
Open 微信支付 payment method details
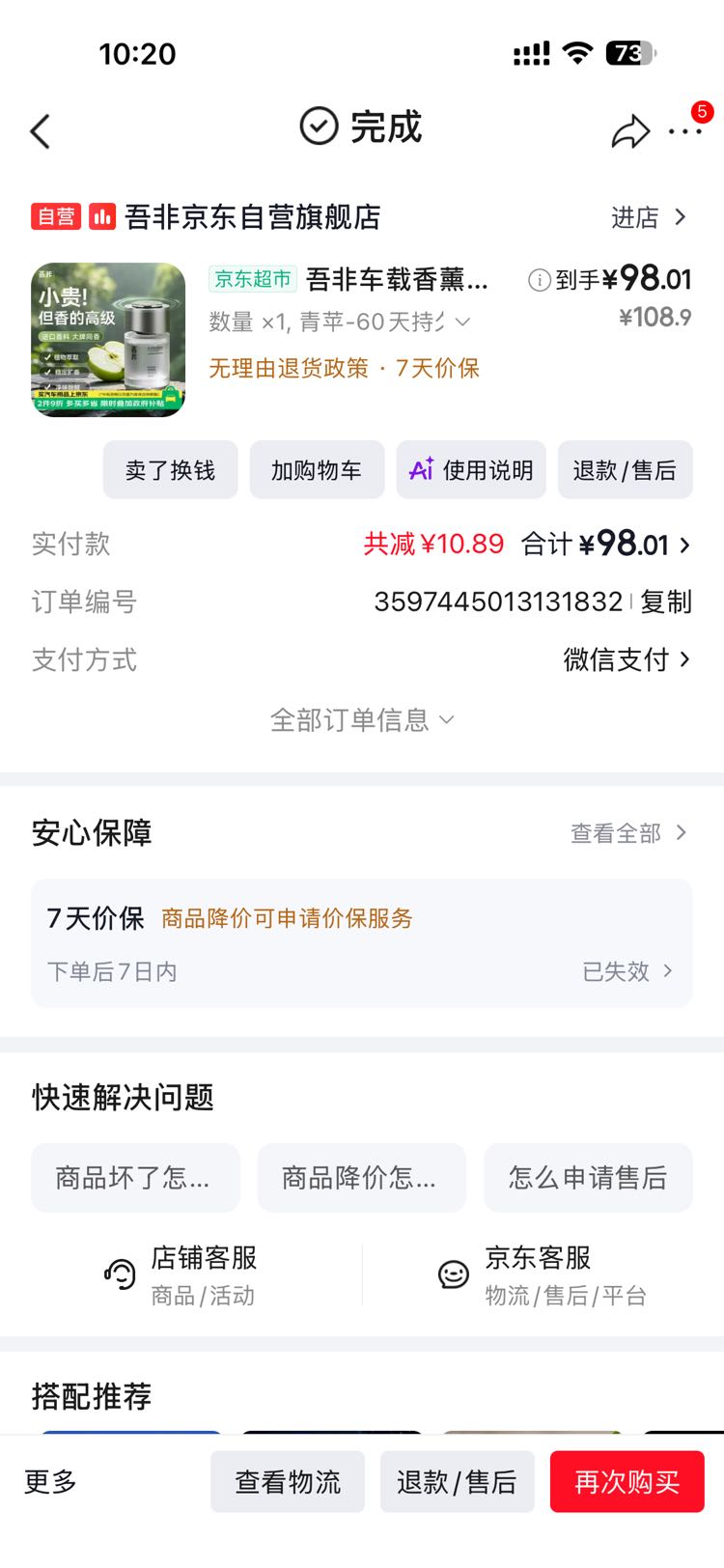click(x=627, y=659)
